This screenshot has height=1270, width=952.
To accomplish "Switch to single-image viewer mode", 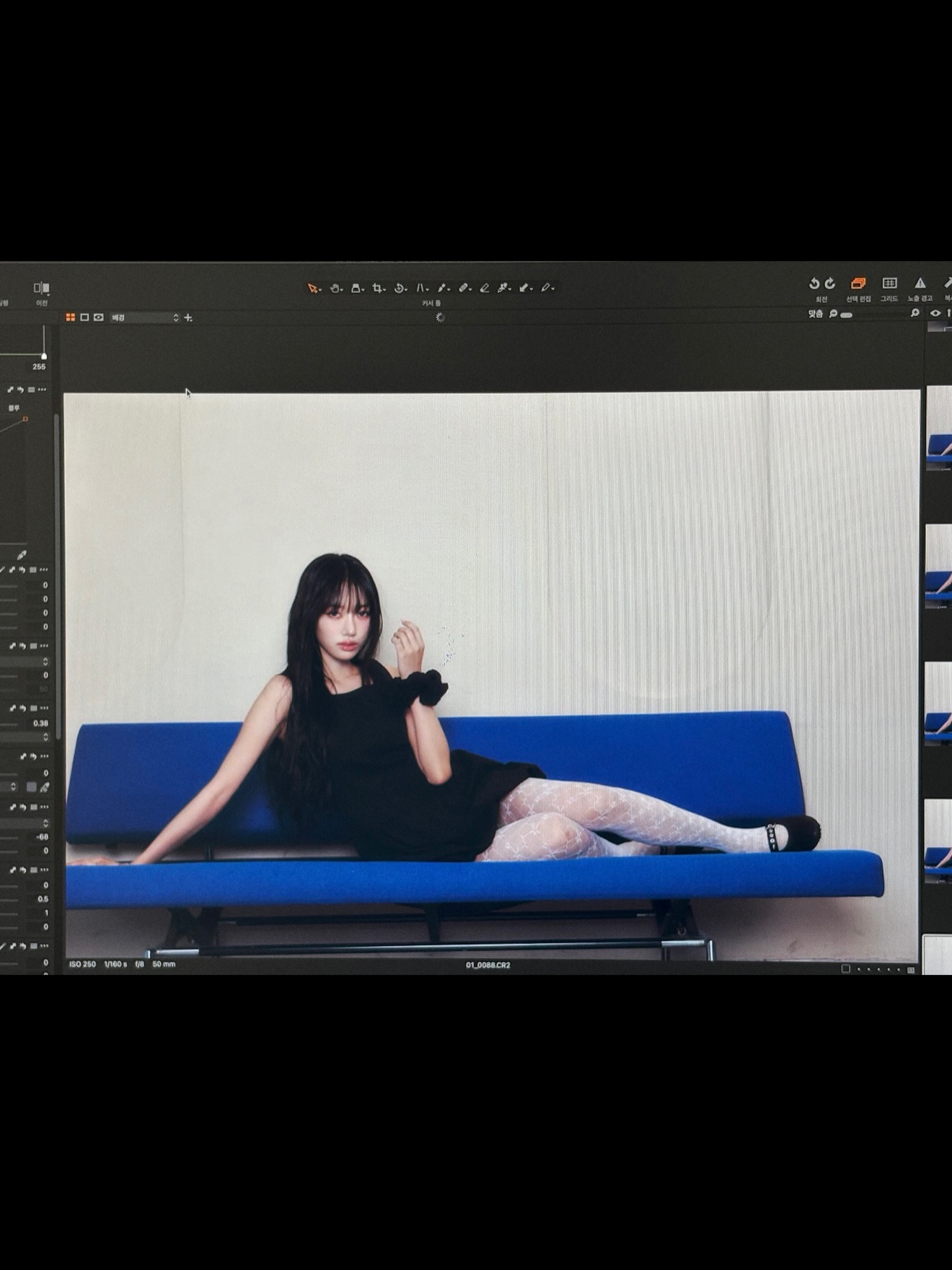I will tap(84, 317).
